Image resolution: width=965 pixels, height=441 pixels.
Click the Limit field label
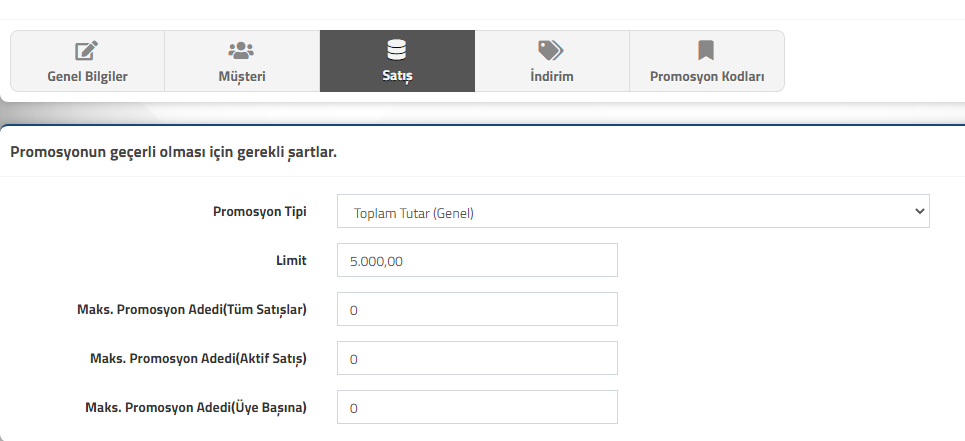coord(291,260)
